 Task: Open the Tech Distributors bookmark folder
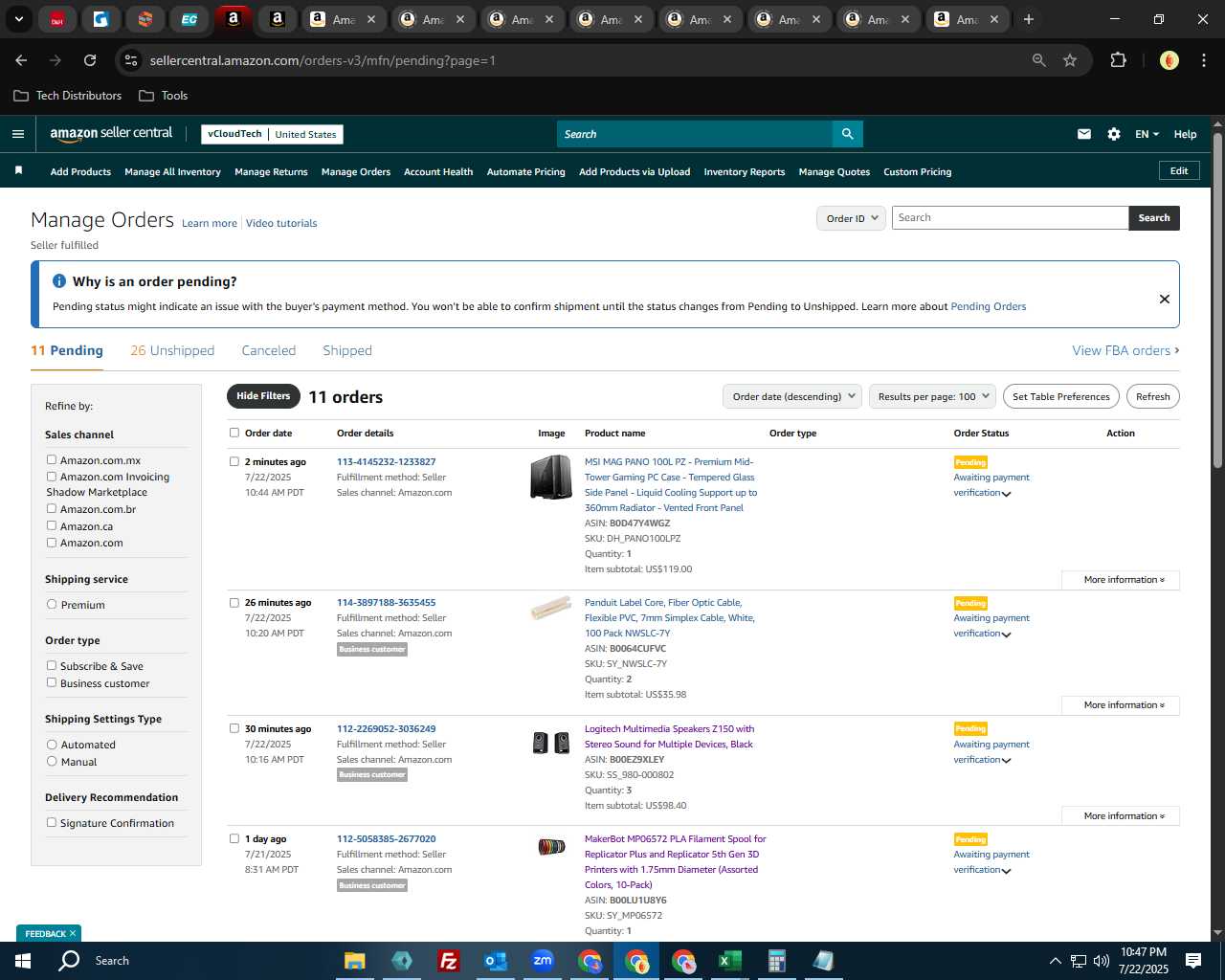(68, 96)
